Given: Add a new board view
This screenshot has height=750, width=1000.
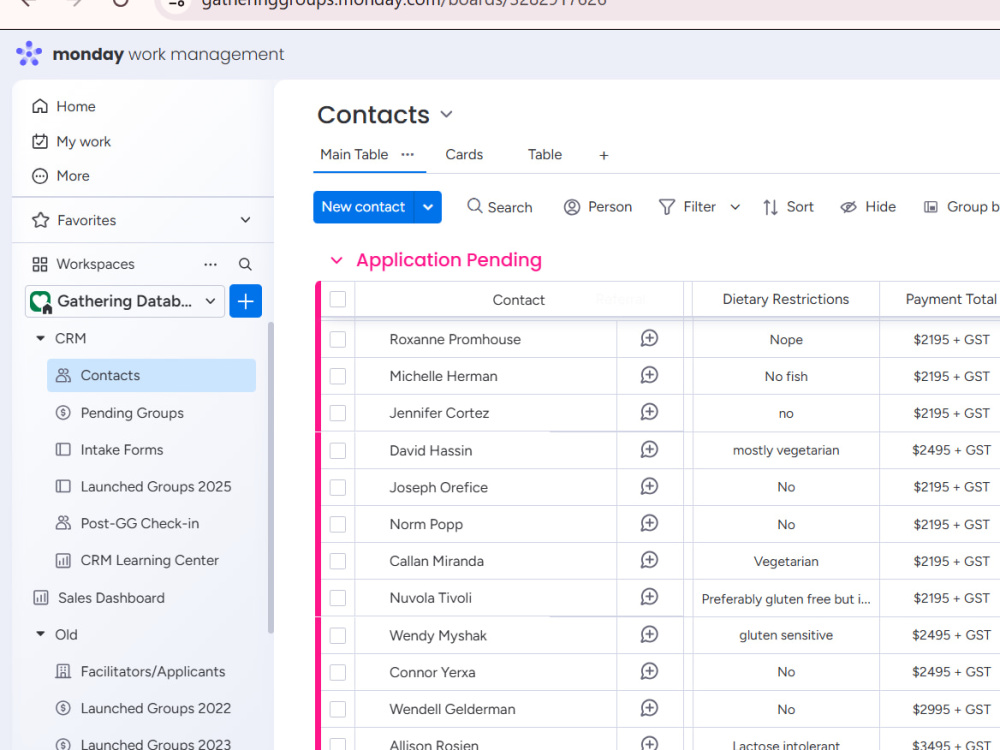Looking at the screenshot, I should click(603, 155).
